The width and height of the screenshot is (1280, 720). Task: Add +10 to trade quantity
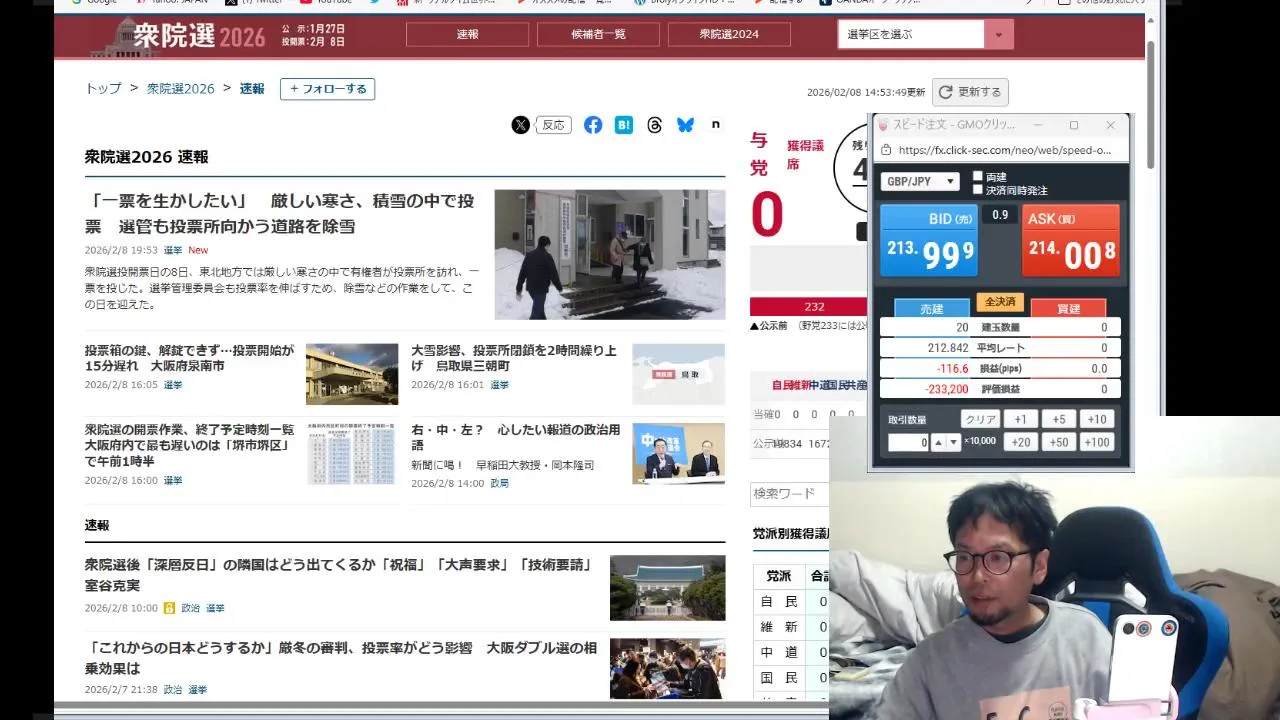(1097, 420)
